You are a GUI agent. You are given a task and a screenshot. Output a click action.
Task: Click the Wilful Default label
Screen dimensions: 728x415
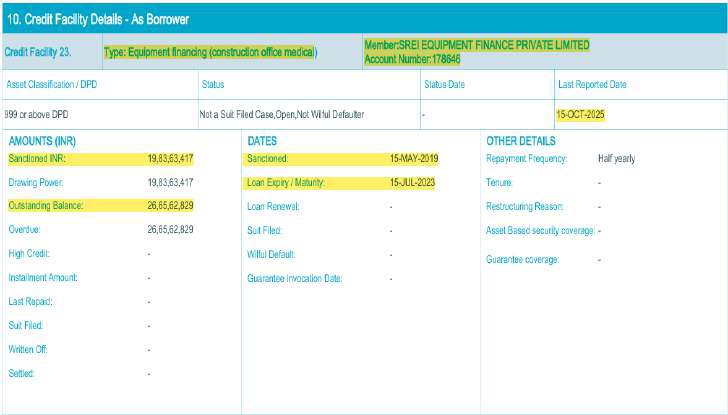[x=271, y=254]
